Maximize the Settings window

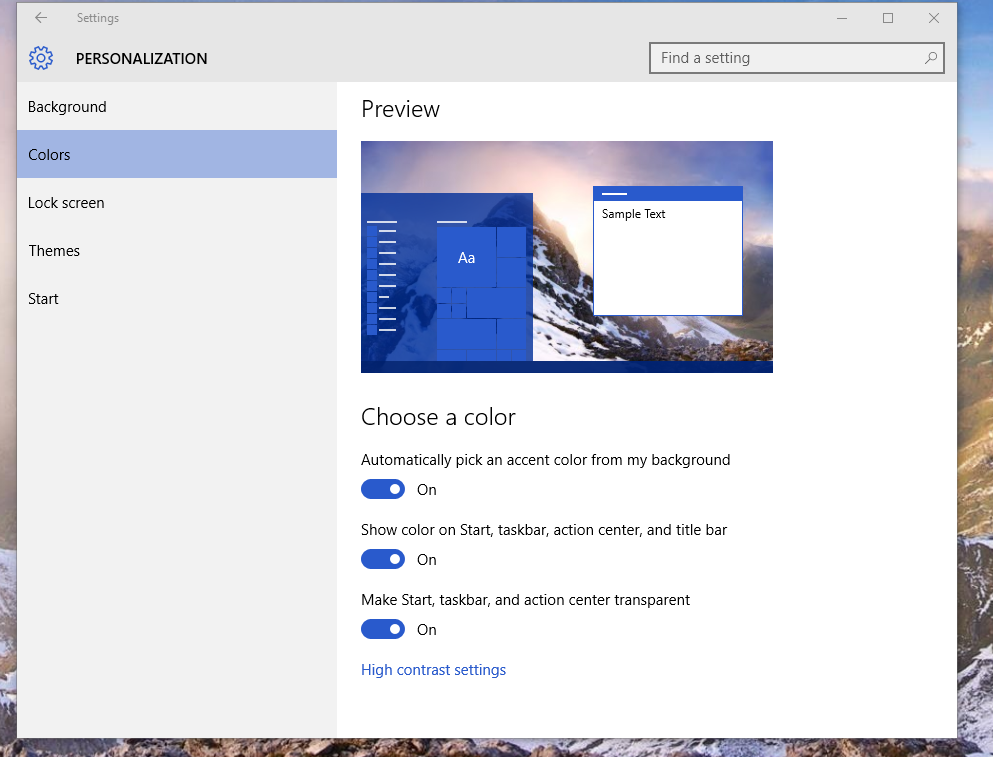click(888, 18)
